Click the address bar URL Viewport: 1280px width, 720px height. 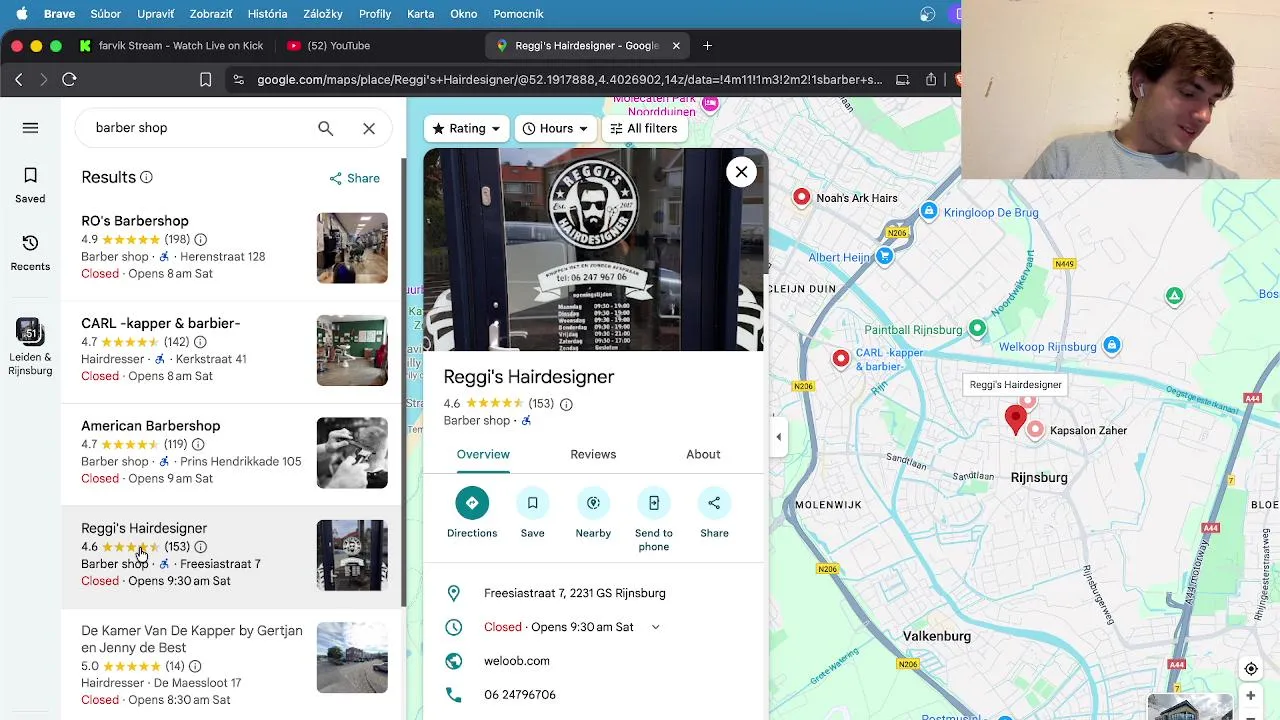[570, 79]
